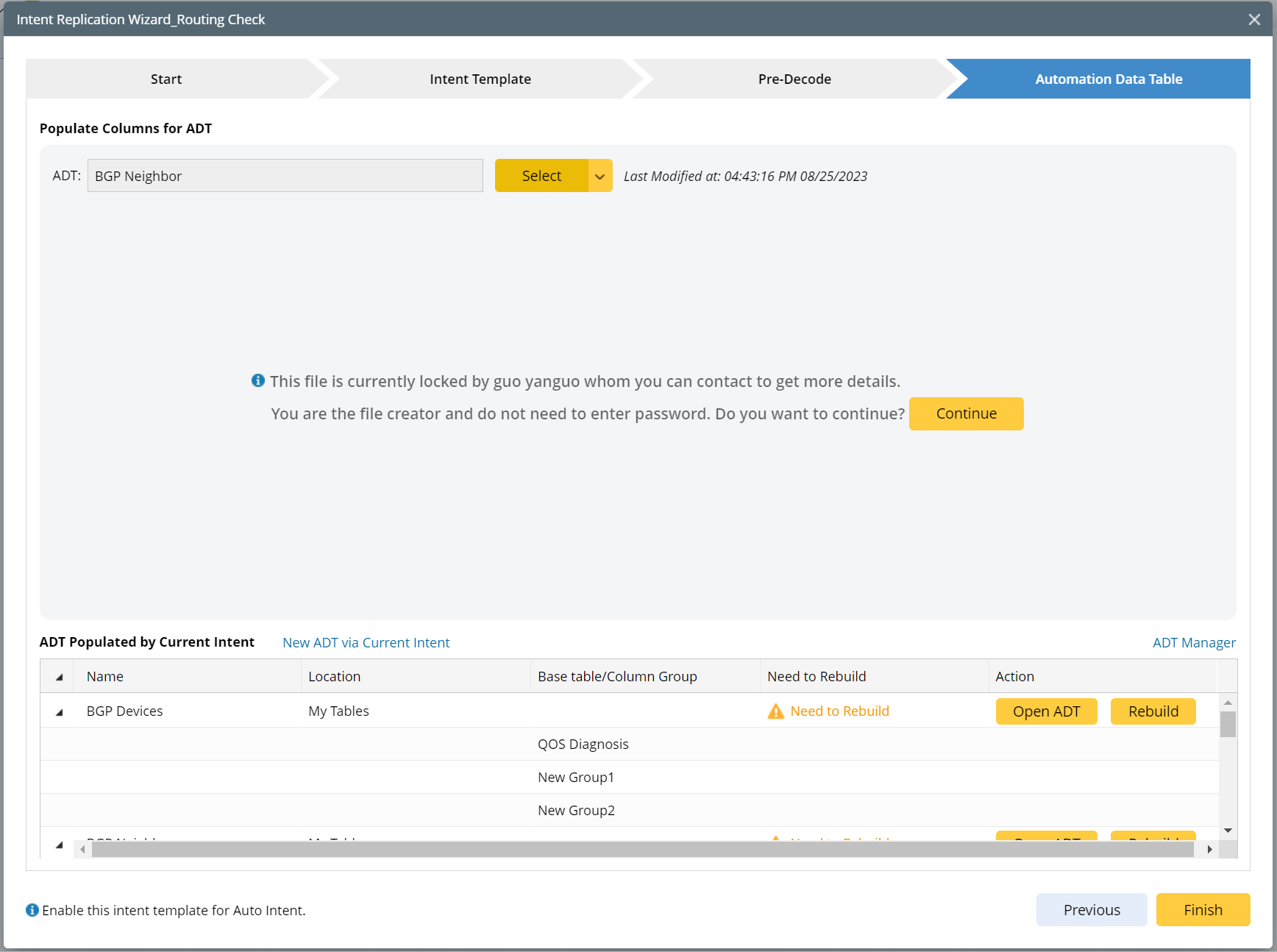Open the ADT Manager link
This screenshot has width=1277, height=952.
click(1194, 642)
